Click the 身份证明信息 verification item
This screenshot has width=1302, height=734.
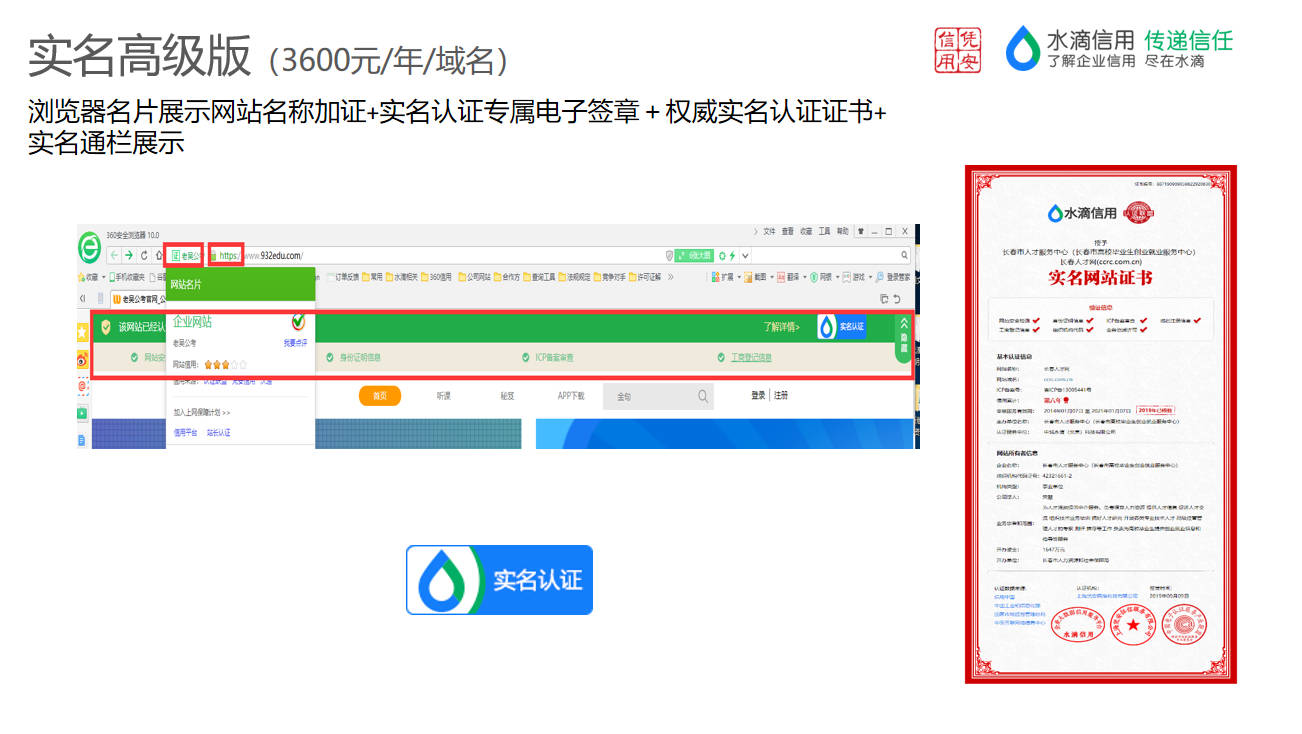(x=353, y=357)
